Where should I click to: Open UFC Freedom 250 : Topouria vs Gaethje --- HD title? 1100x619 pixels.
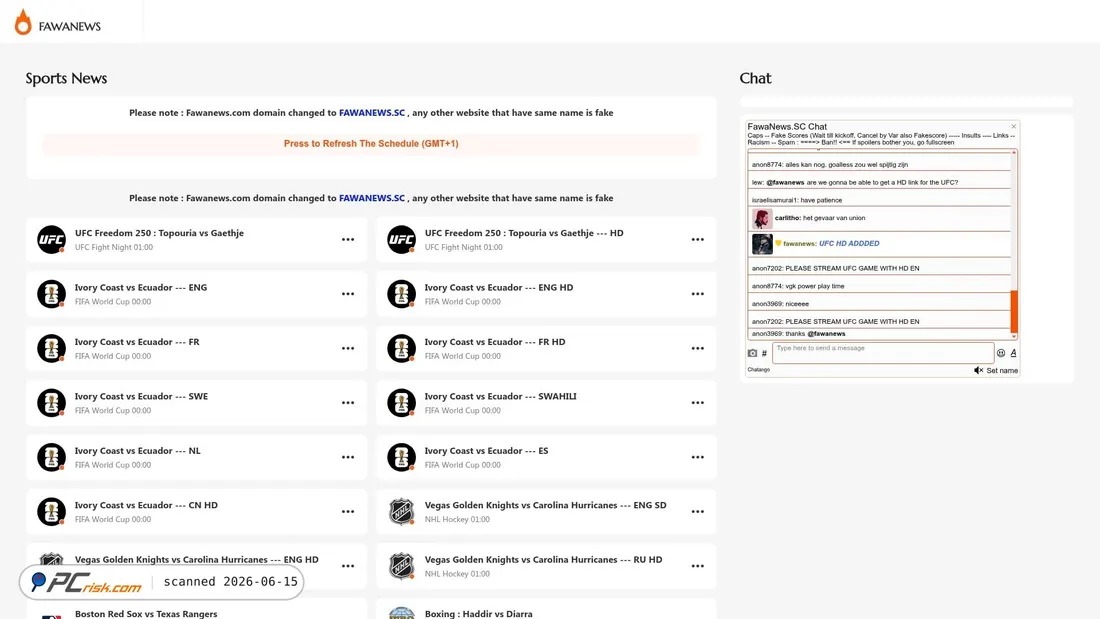point(524,233)
